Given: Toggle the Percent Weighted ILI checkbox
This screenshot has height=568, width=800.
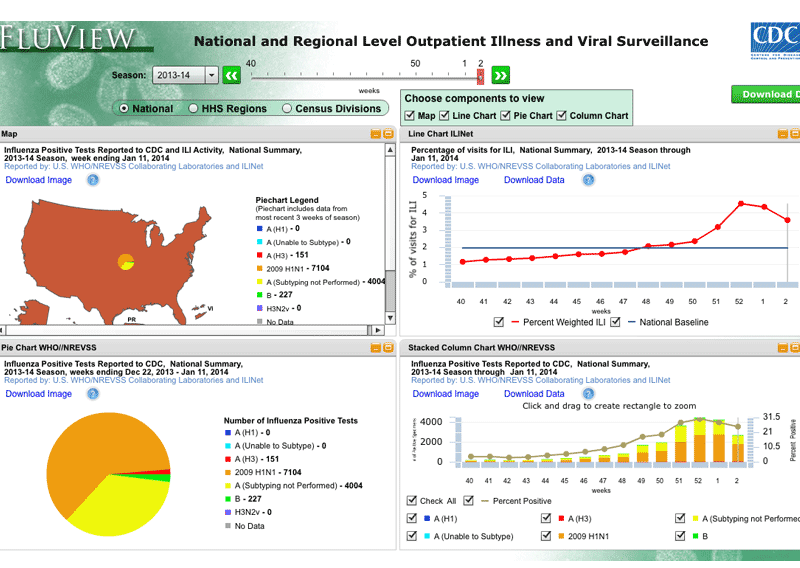Looking at the screenshot, I should tap(499, 323).
